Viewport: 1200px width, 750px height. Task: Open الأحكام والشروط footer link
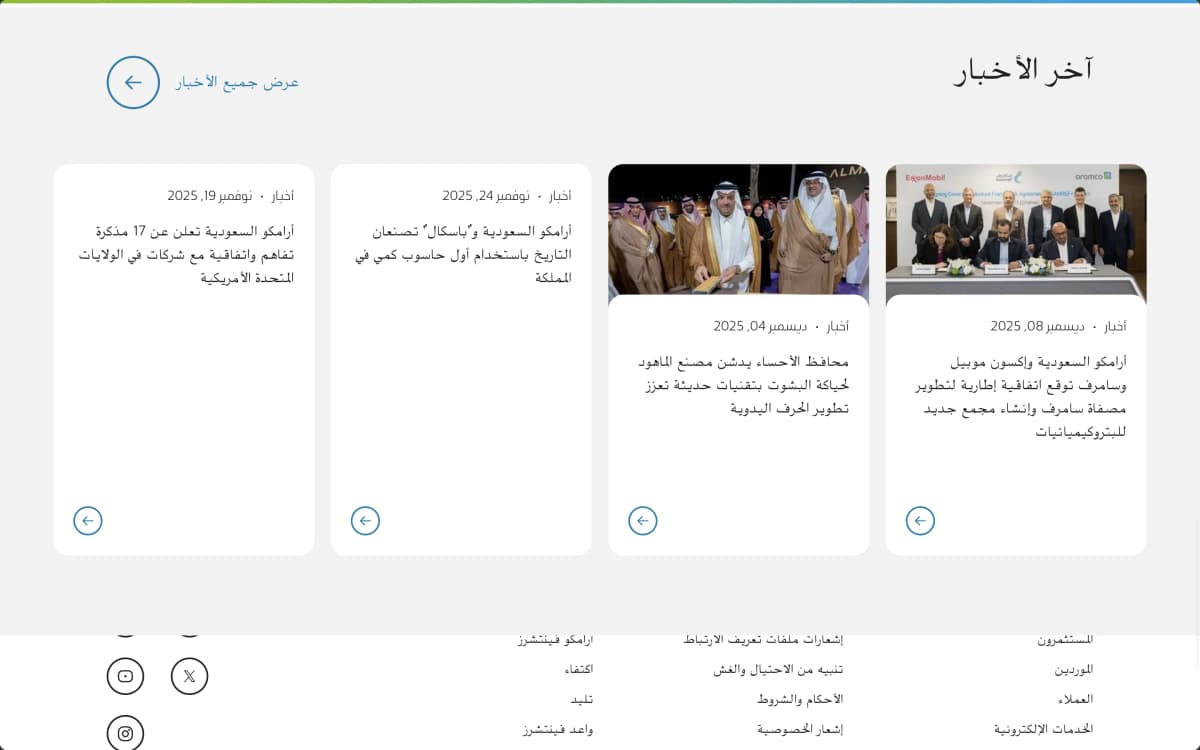[x=800, y=699]
